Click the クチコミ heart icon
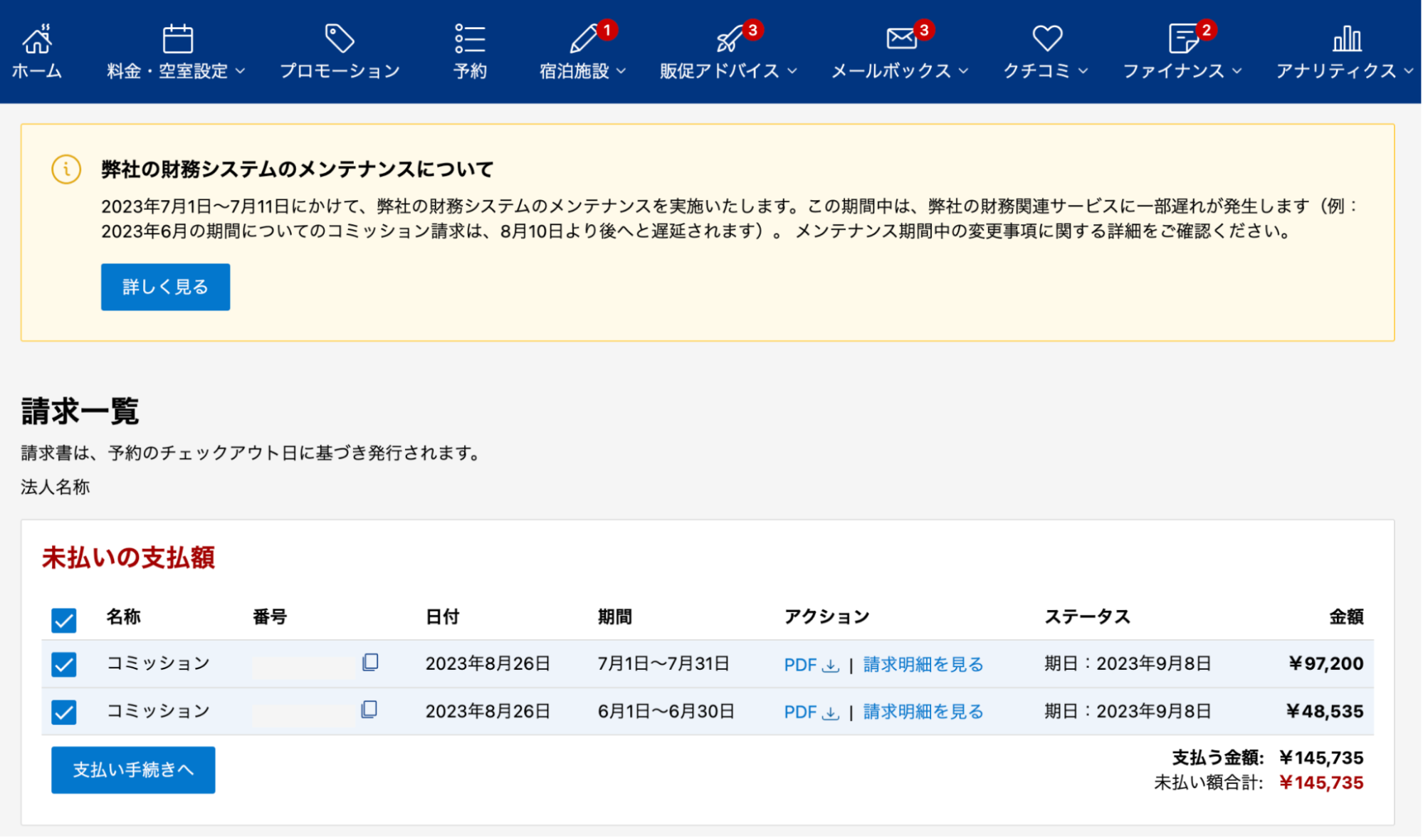This screenshot has width=1423, height=840. point(1047,38)
